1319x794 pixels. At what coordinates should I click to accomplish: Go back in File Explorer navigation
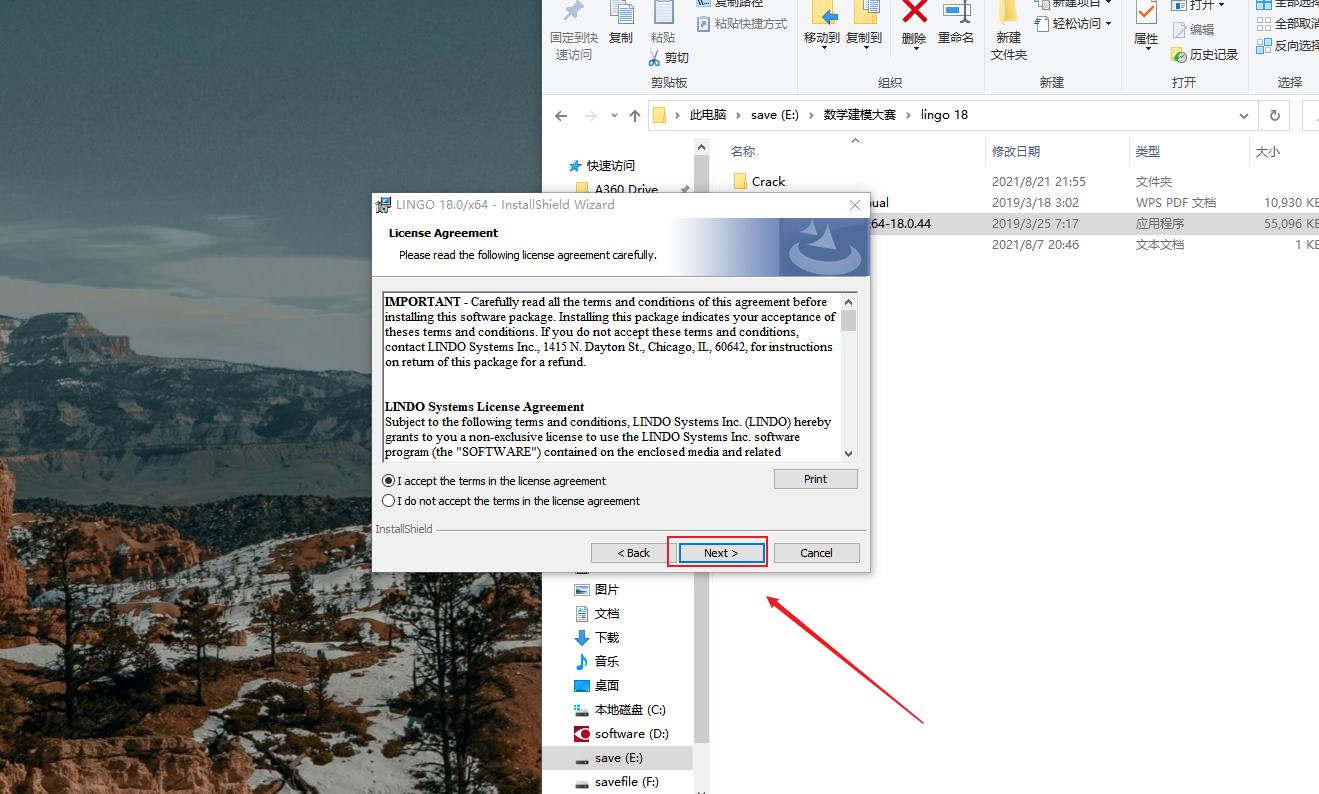(x=561, y=115)
